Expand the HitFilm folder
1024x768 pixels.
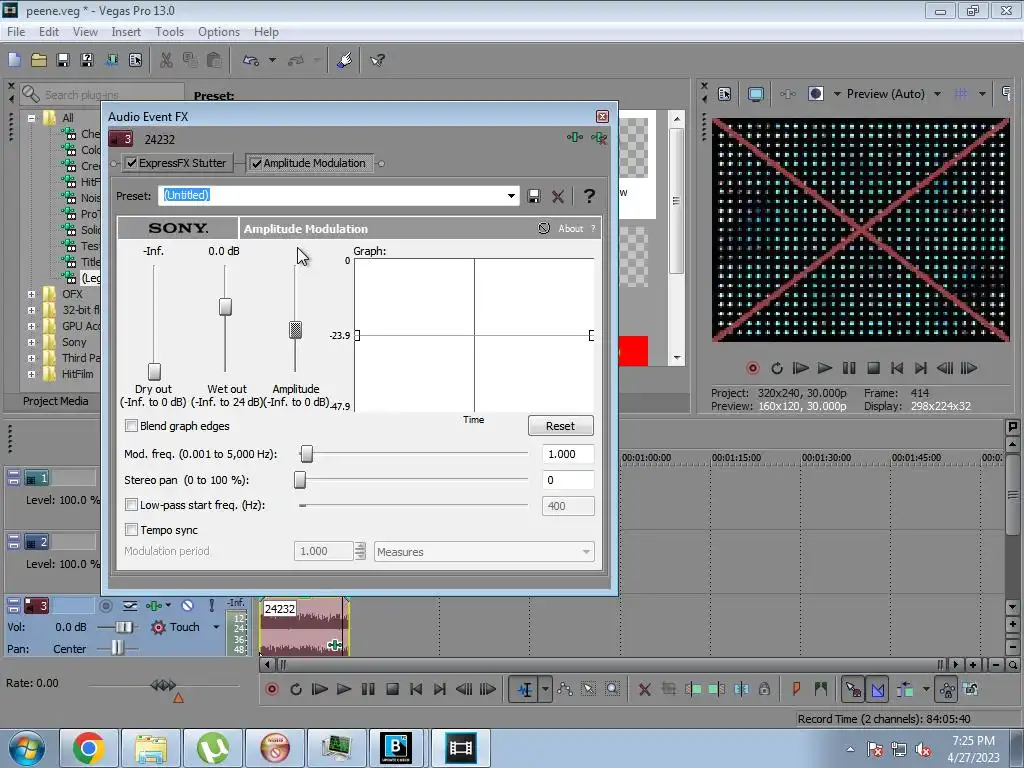(31, 374)
